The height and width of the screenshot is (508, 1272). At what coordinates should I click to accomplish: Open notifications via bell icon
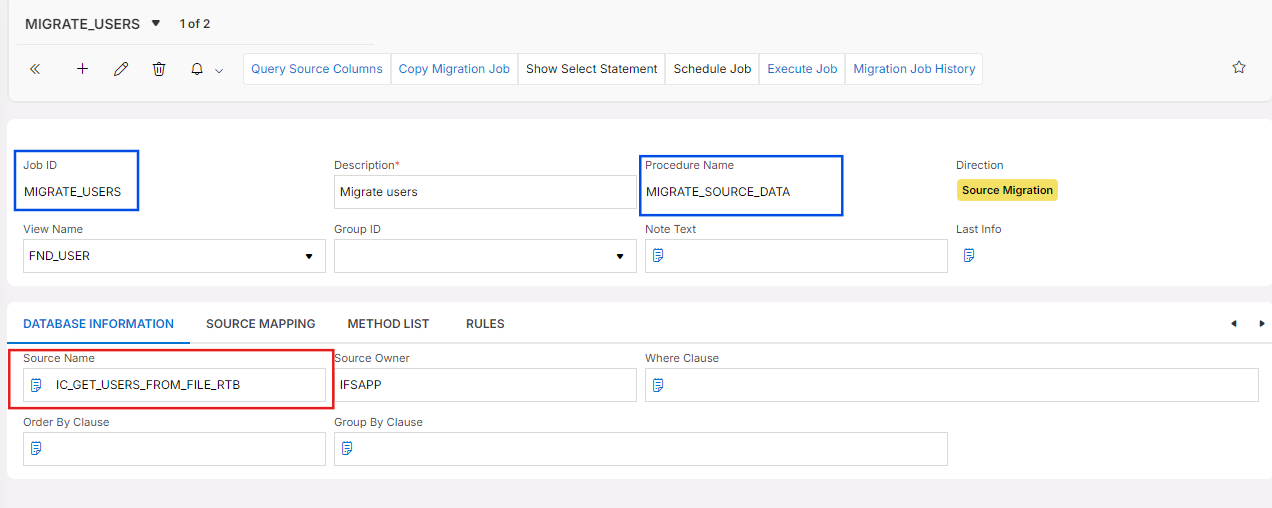click(197, 69)
